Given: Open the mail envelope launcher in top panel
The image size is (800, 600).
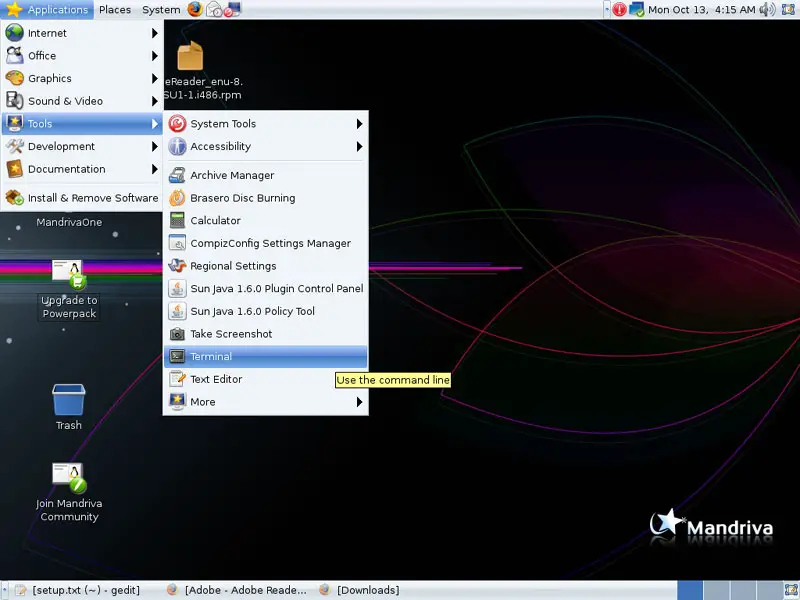Looking at the screenshot, I should pyautogui.click(x=214, y=9).
